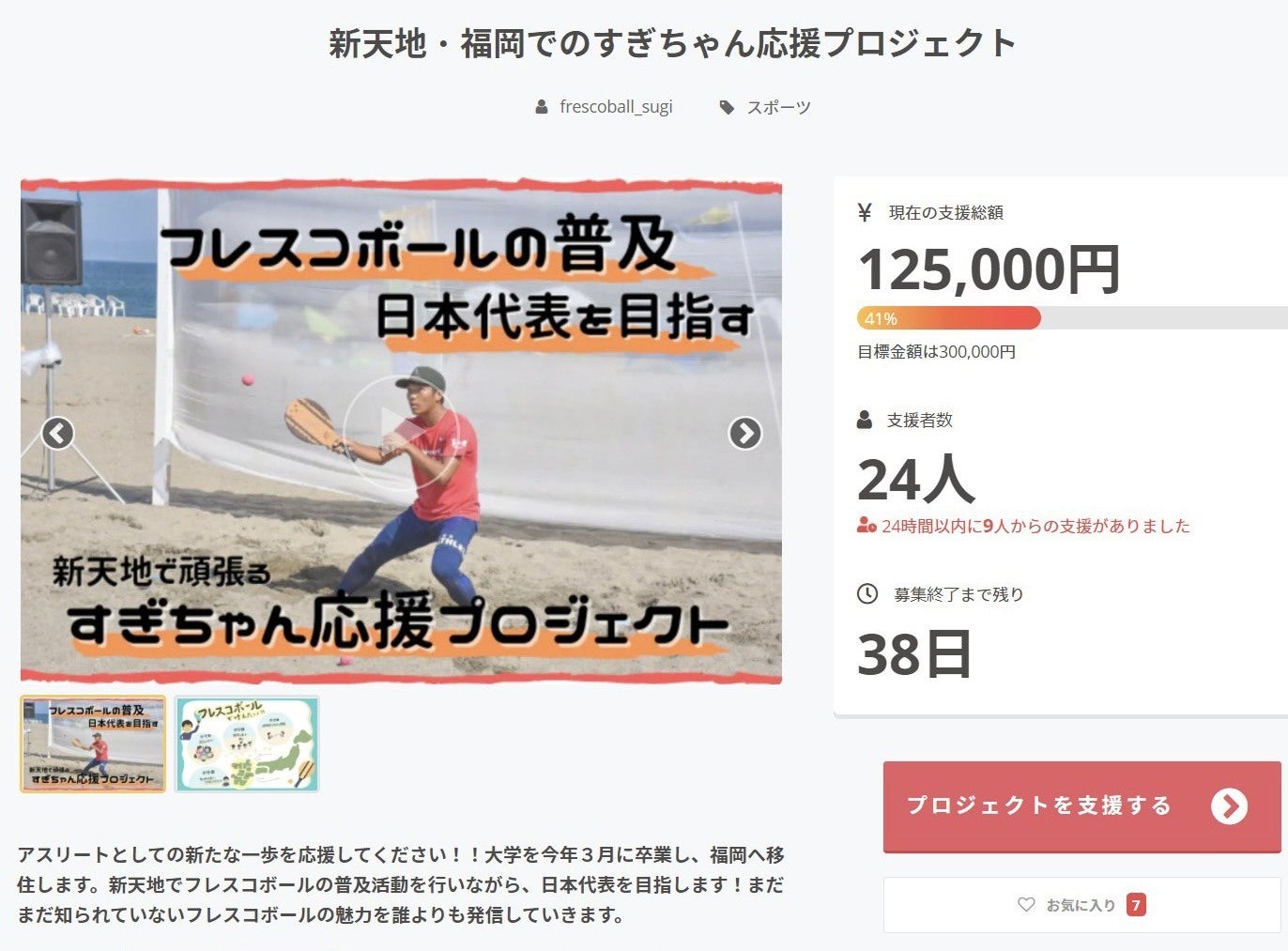The image size is (1288, 951).
Task: Click the favorites count badge 7
Action: (x=1136, y=905)
